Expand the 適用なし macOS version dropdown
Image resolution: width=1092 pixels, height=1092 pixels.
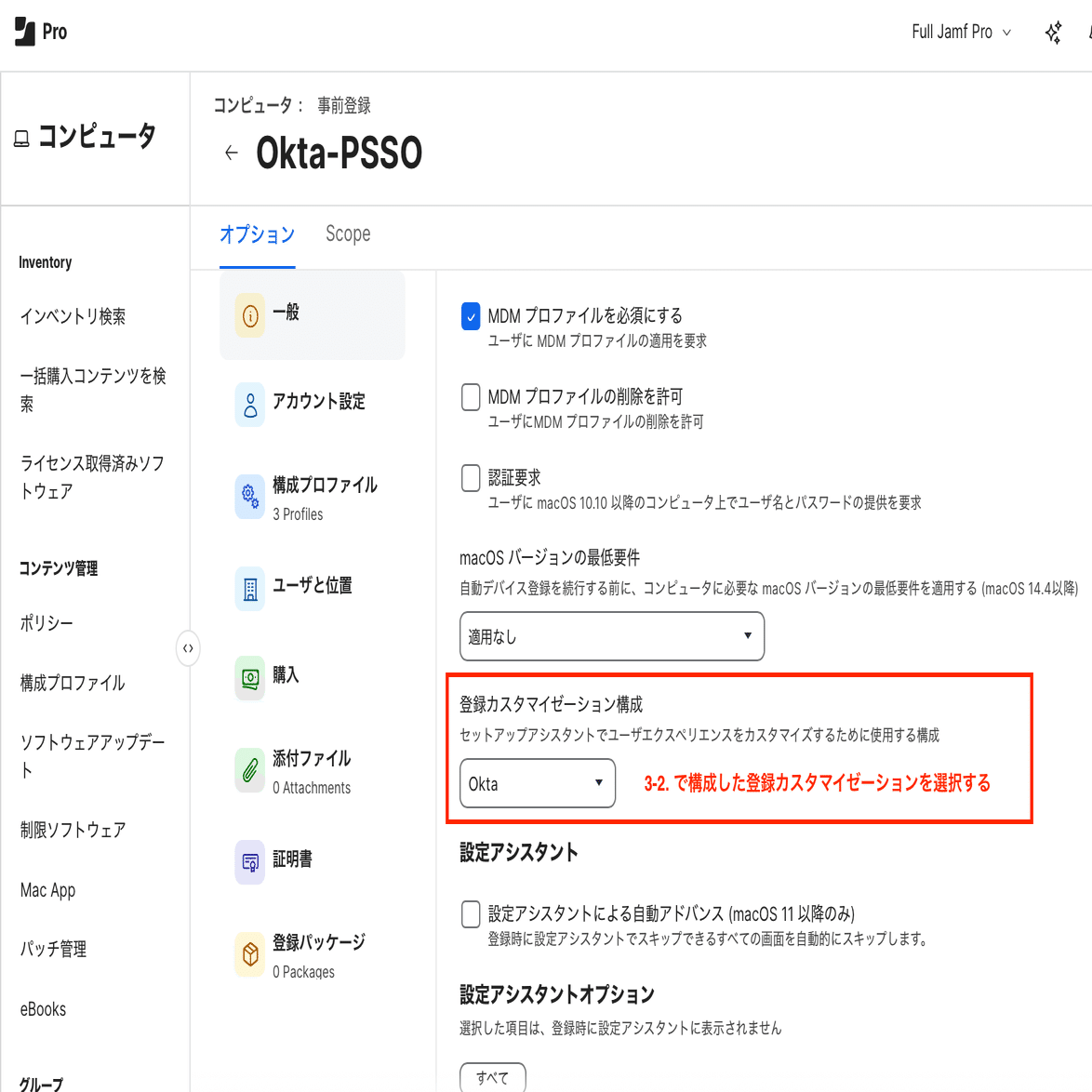click(611, 636)
